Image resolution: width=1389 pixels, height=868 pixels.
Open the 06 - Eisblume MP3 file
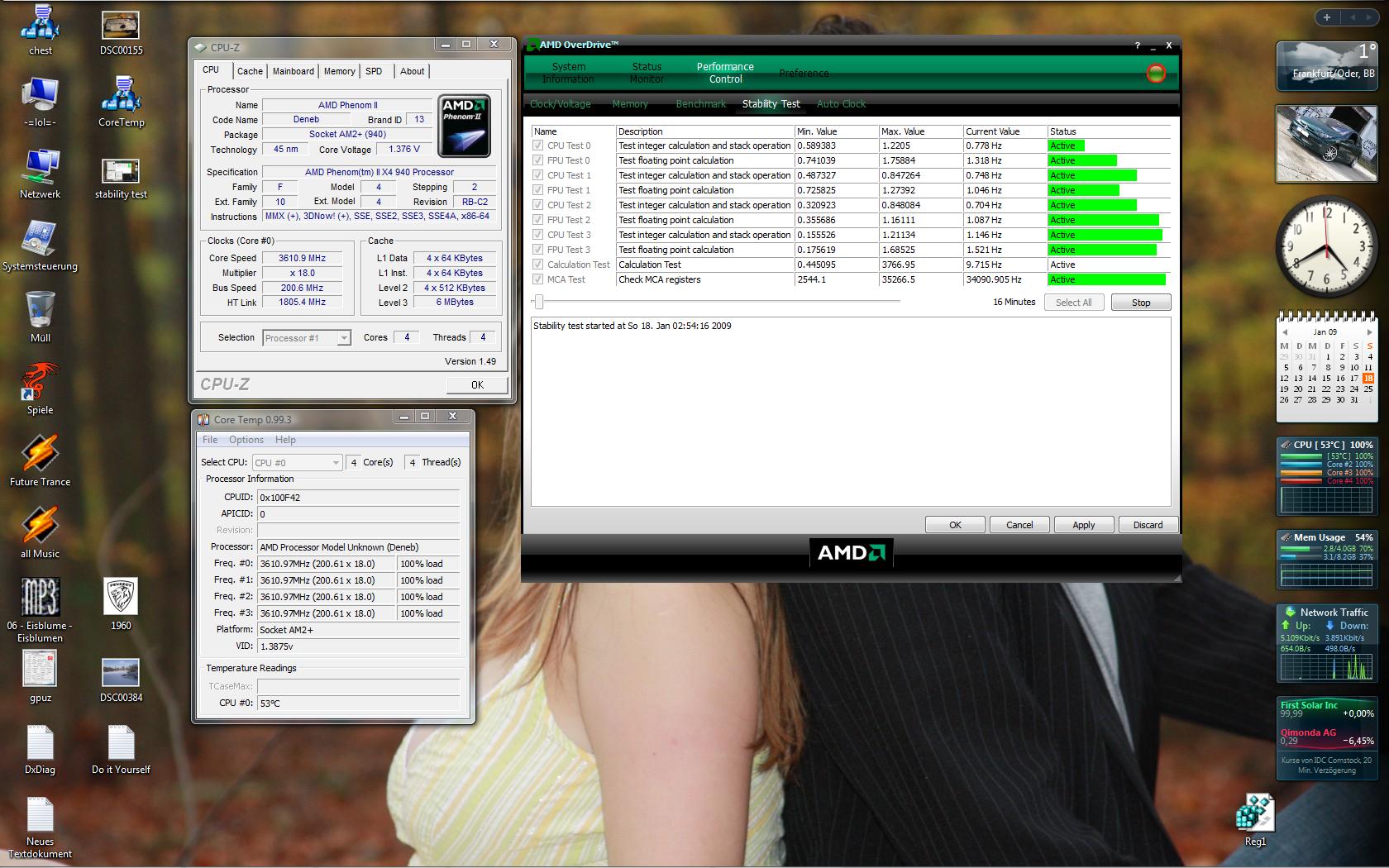point(40,610)
